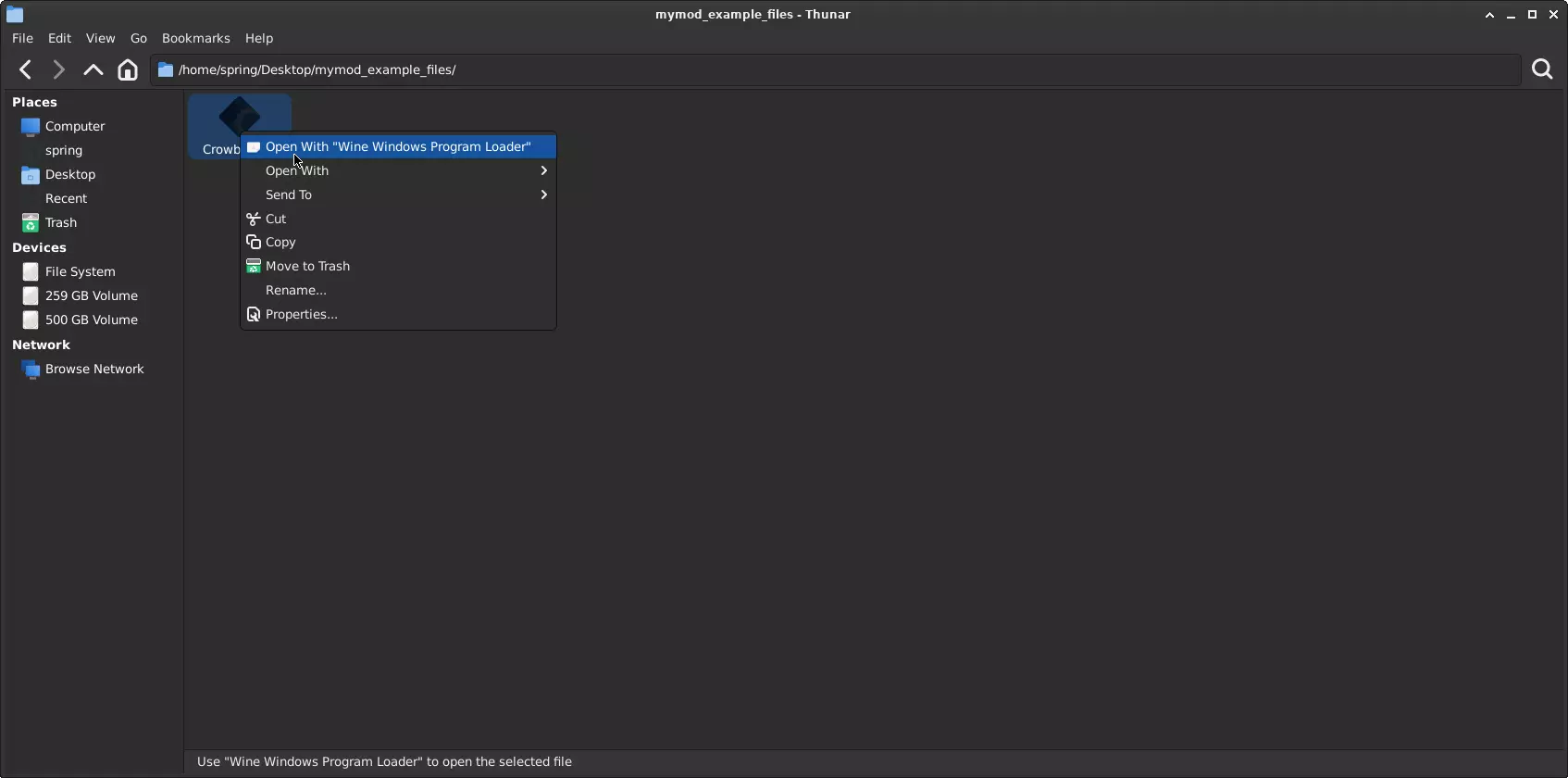The height and width of the screenshot is (778, 1568).
Task: Click the Network section heading
Action: pyautogui.click(x=41, y=345)
